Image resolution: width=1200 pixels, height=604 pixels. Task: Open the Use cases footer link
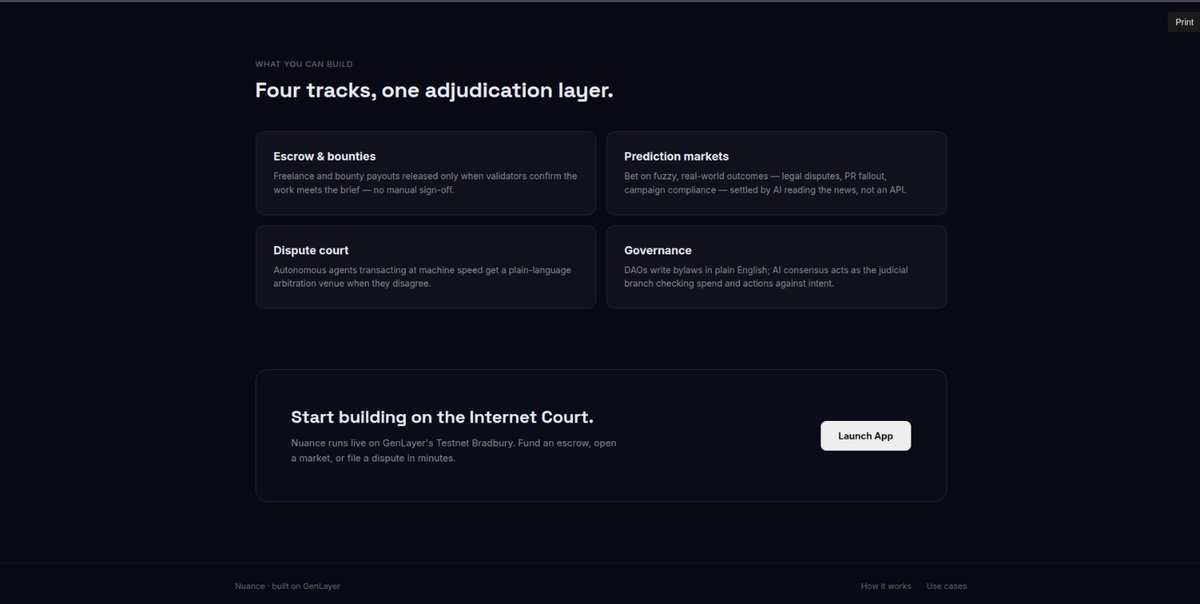947,586
